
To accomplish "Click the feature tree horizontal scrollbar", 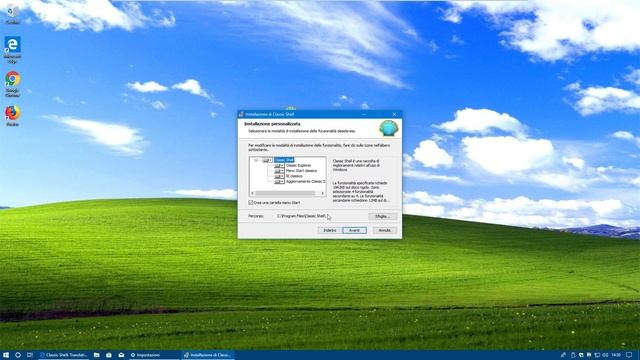I will pyautogui.click(x=285, y=193).
